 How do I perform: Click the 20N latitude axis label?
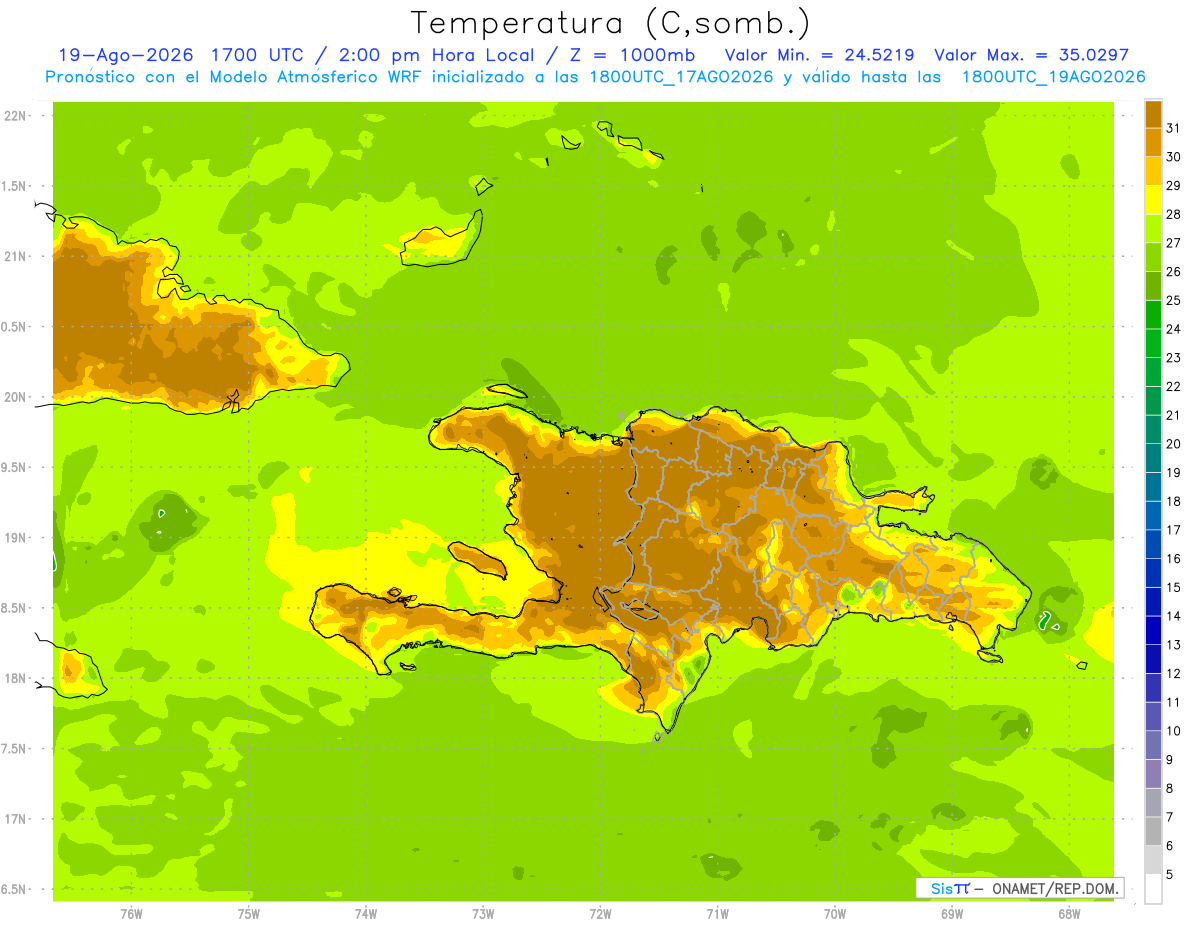pyautogui.click(x=15, y=398)
